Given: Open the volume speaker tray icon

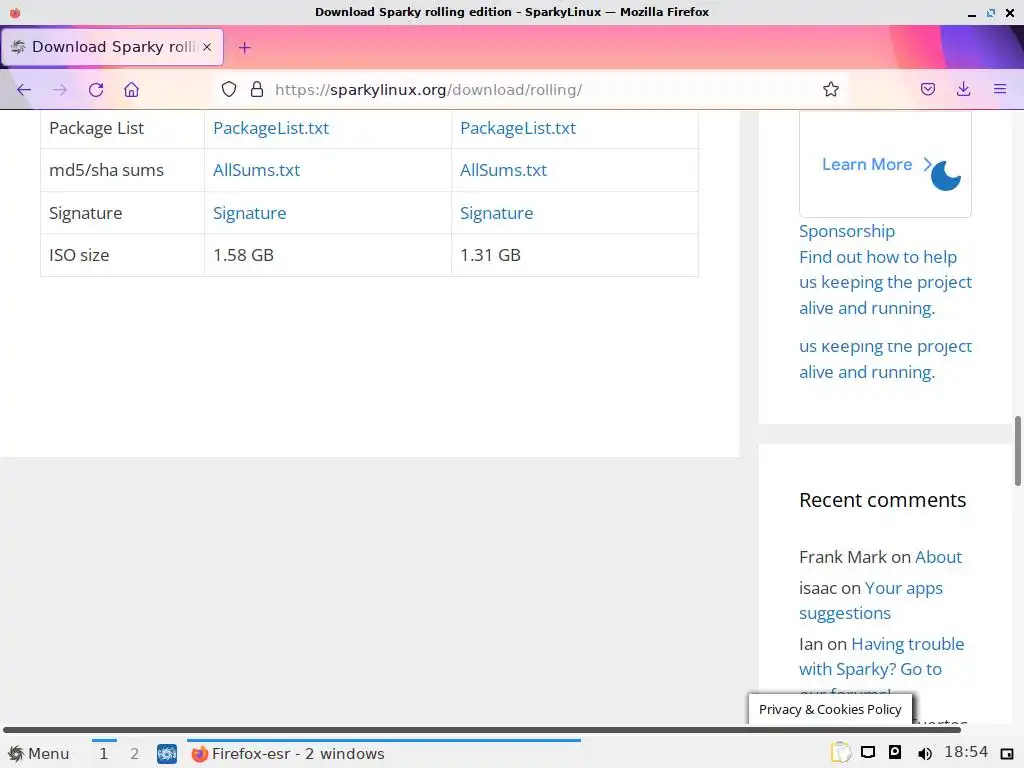Looking at the screenshot, I should (925, 753).
